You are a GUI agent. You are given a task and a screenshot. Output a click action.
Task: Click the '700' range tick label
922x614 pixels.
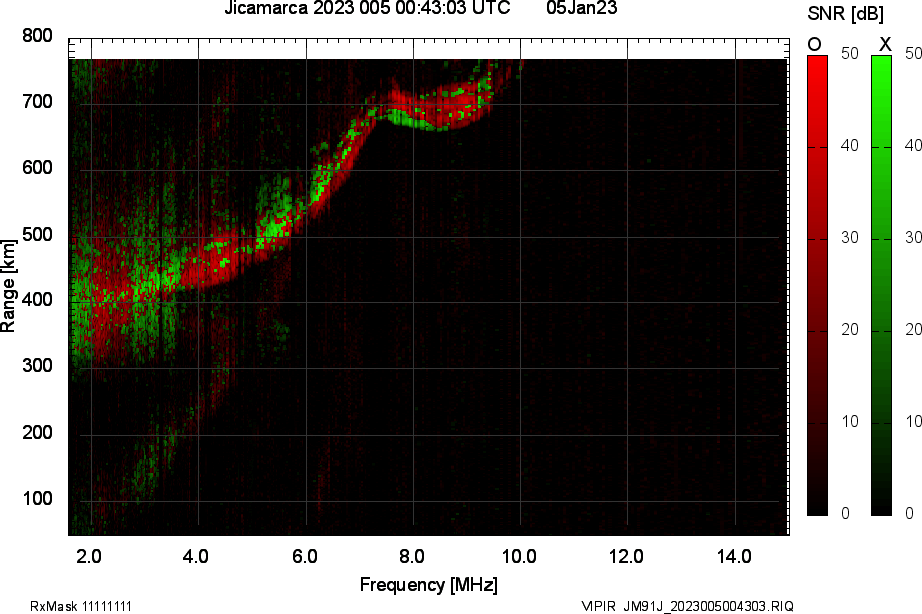click(37, 102)
